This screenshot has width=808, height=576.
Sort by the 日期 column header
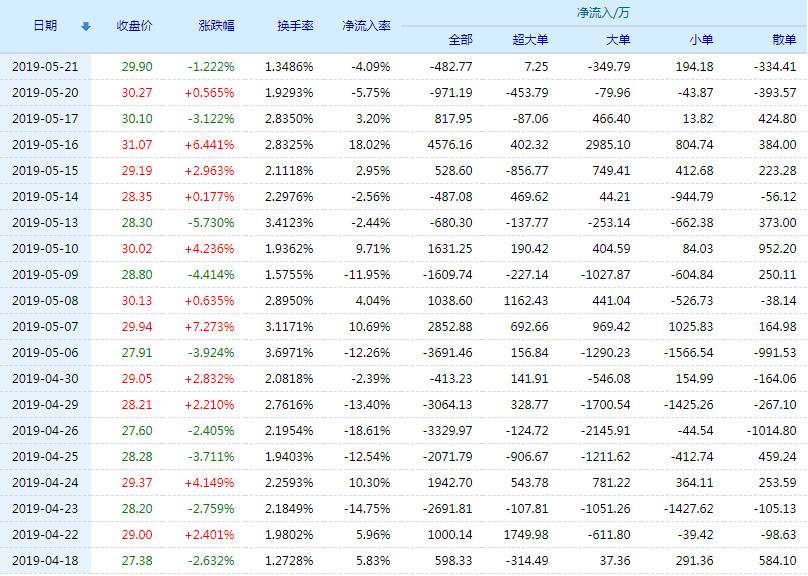45,26
